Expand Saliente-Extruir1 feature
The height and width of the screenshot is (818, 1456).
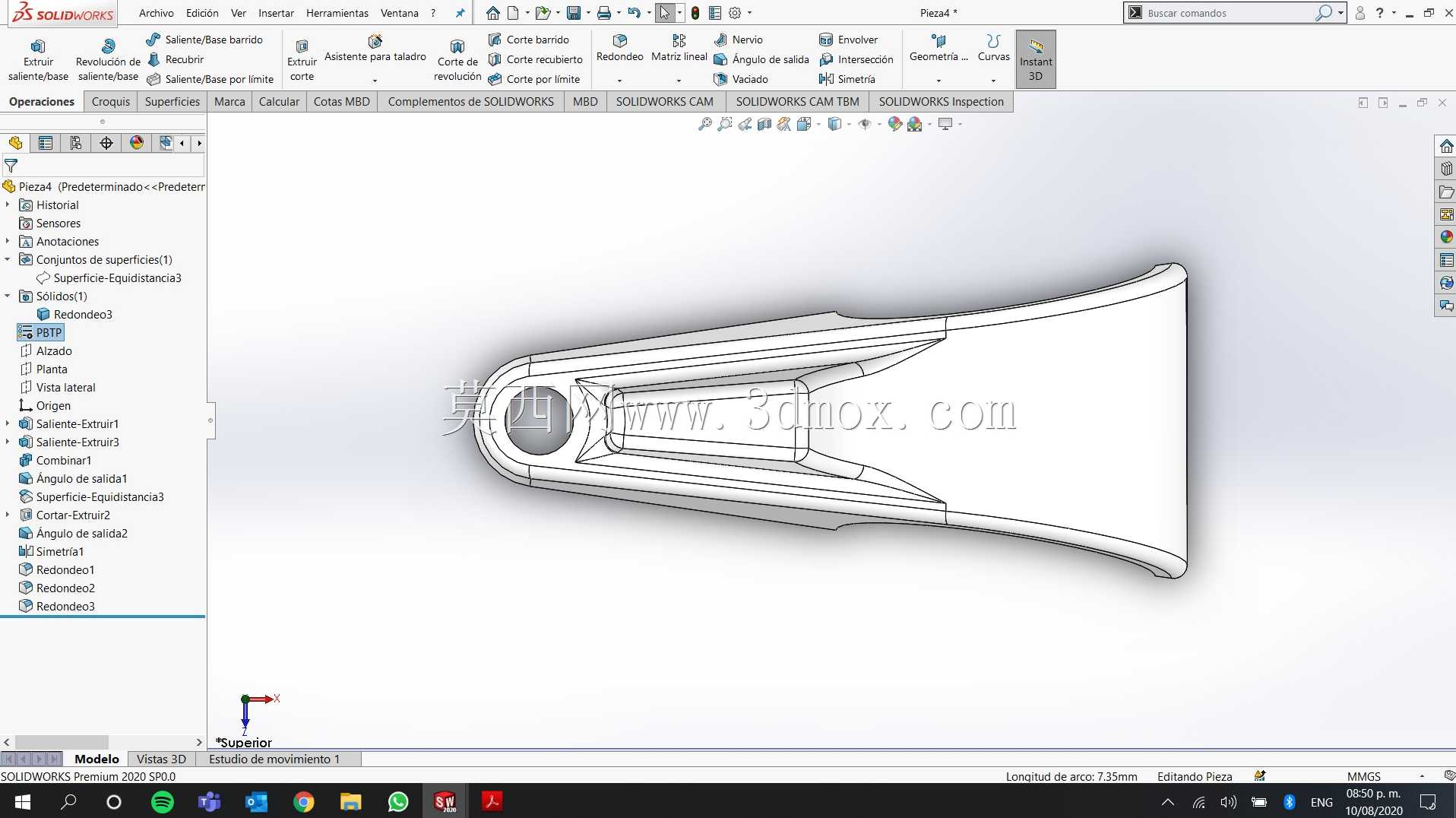[x=8, y=423]
